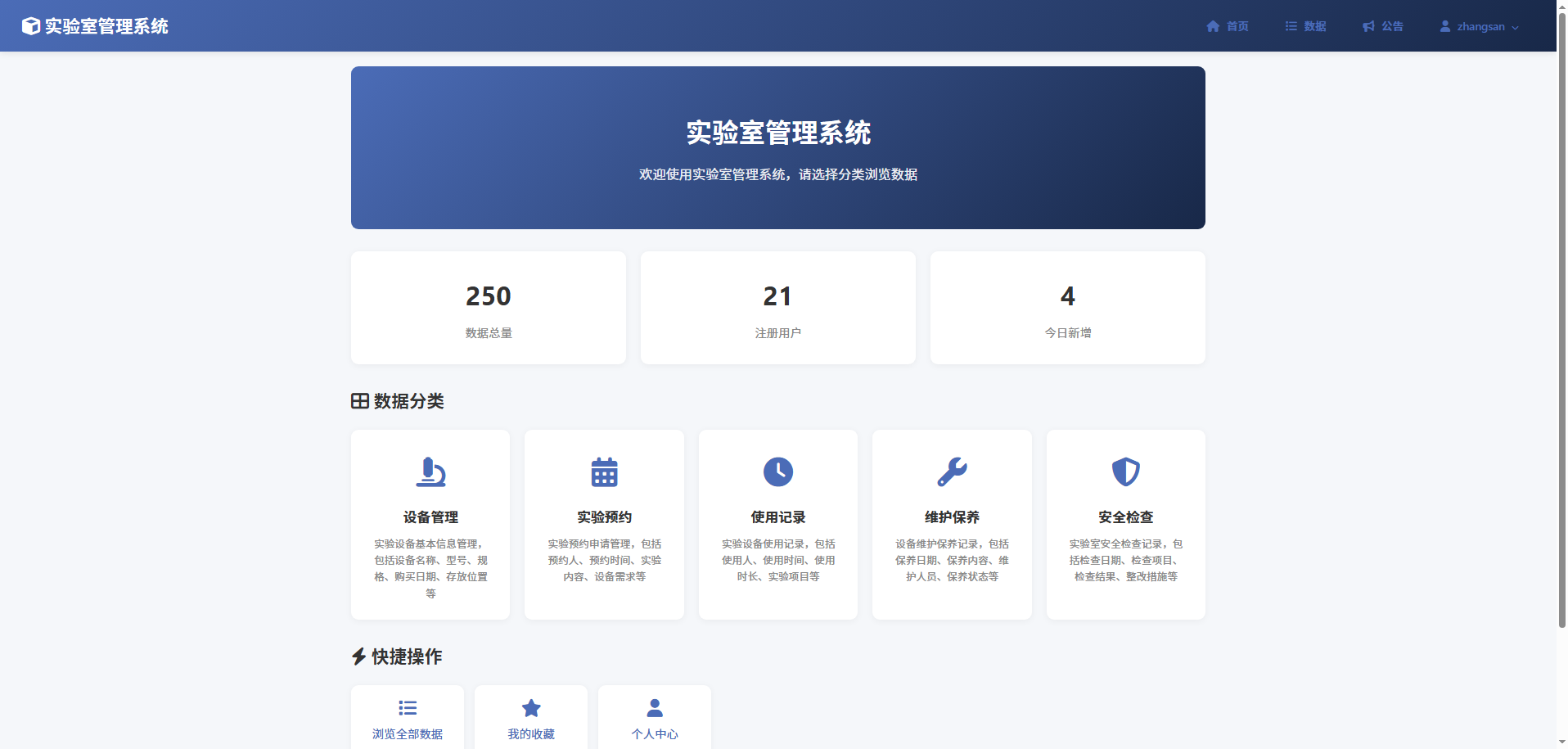This screenshot has width=1568, height=749.
Task: Click the shield icon for 安全检查
Action: coord(1126,472)
